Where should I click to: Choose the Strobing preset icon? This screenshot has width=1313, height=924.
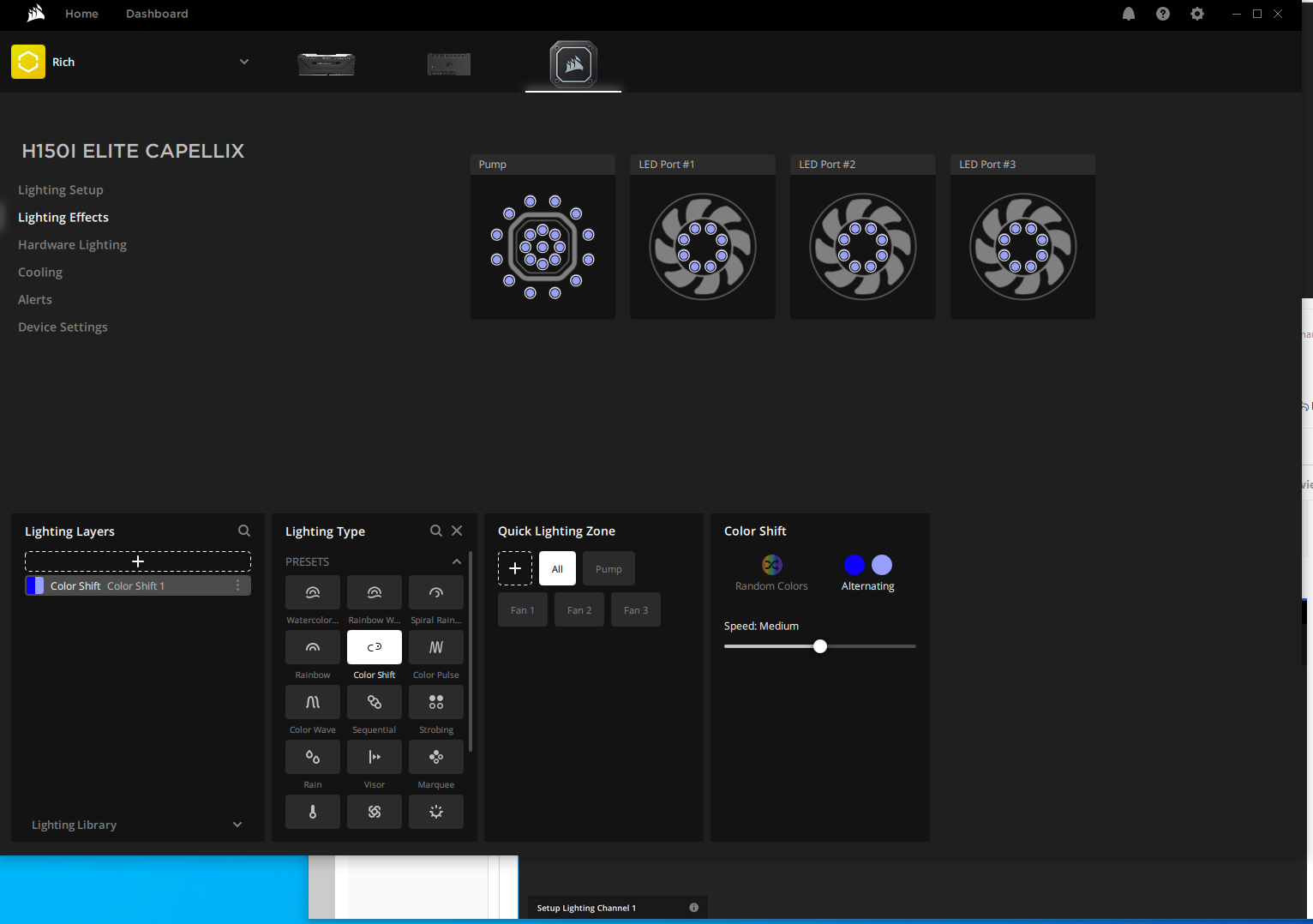pos(436,702)
